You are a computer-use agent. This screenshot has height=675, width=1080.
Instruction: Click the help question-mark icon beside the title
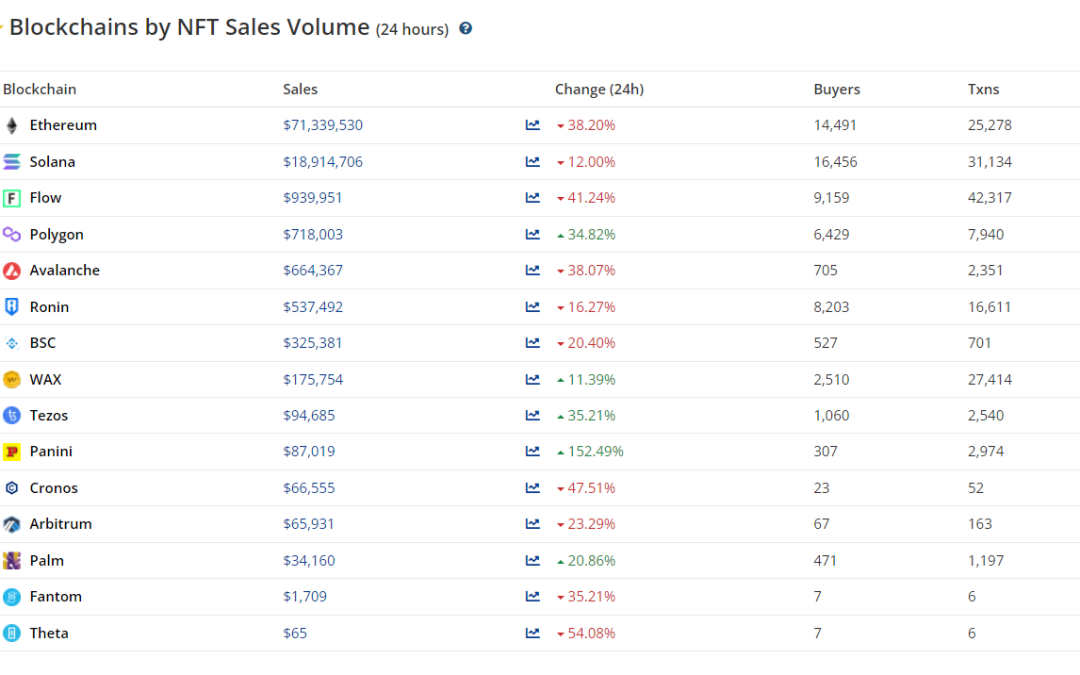pyautogui.click(x=466, y=28)
